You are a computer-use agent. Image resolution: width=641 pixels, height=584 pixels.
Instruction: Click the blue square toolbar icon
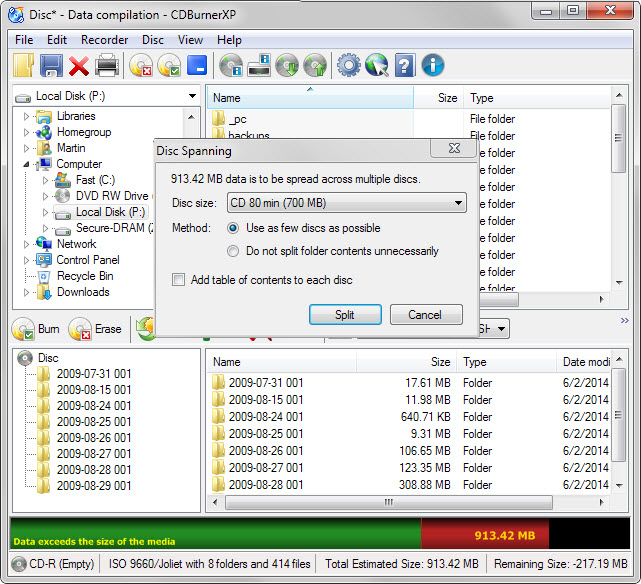[x=197, y=65]
